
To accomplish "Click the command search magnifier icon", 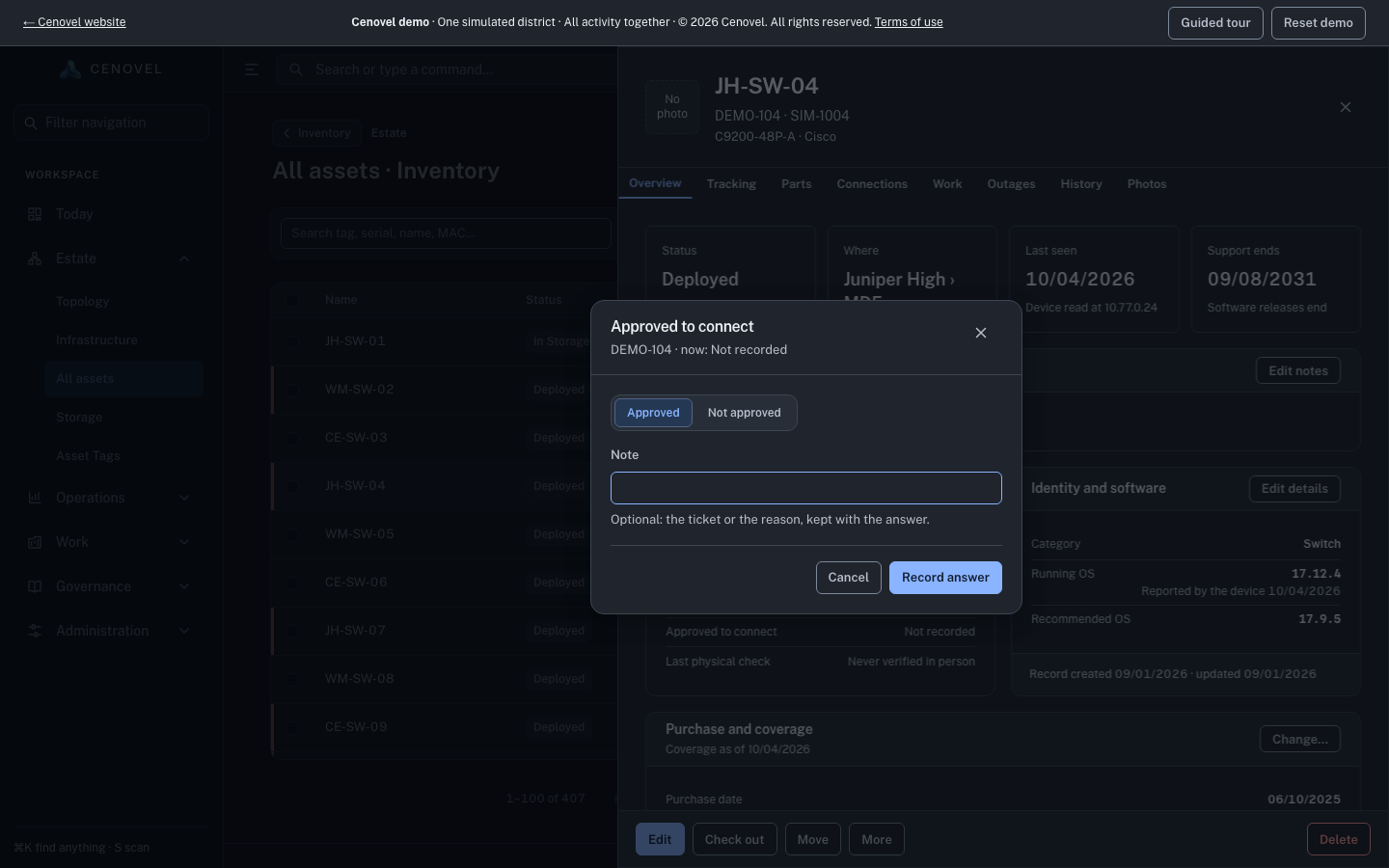I will coord(296,69).
